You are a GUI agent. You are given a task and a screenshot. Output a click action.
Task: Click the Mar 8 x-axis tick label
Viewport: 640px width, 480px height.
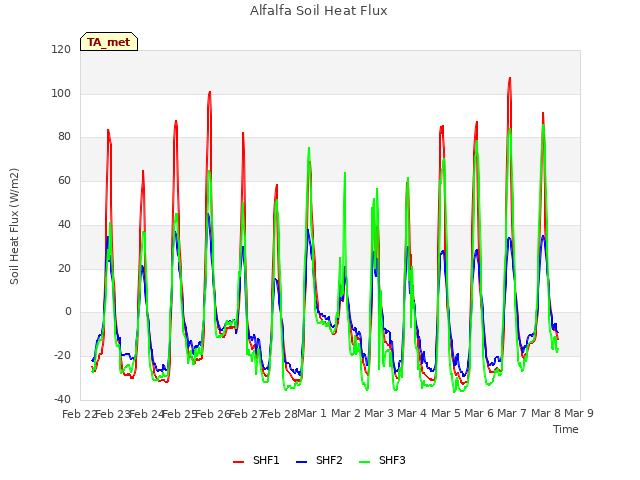[x=545, y=413]
